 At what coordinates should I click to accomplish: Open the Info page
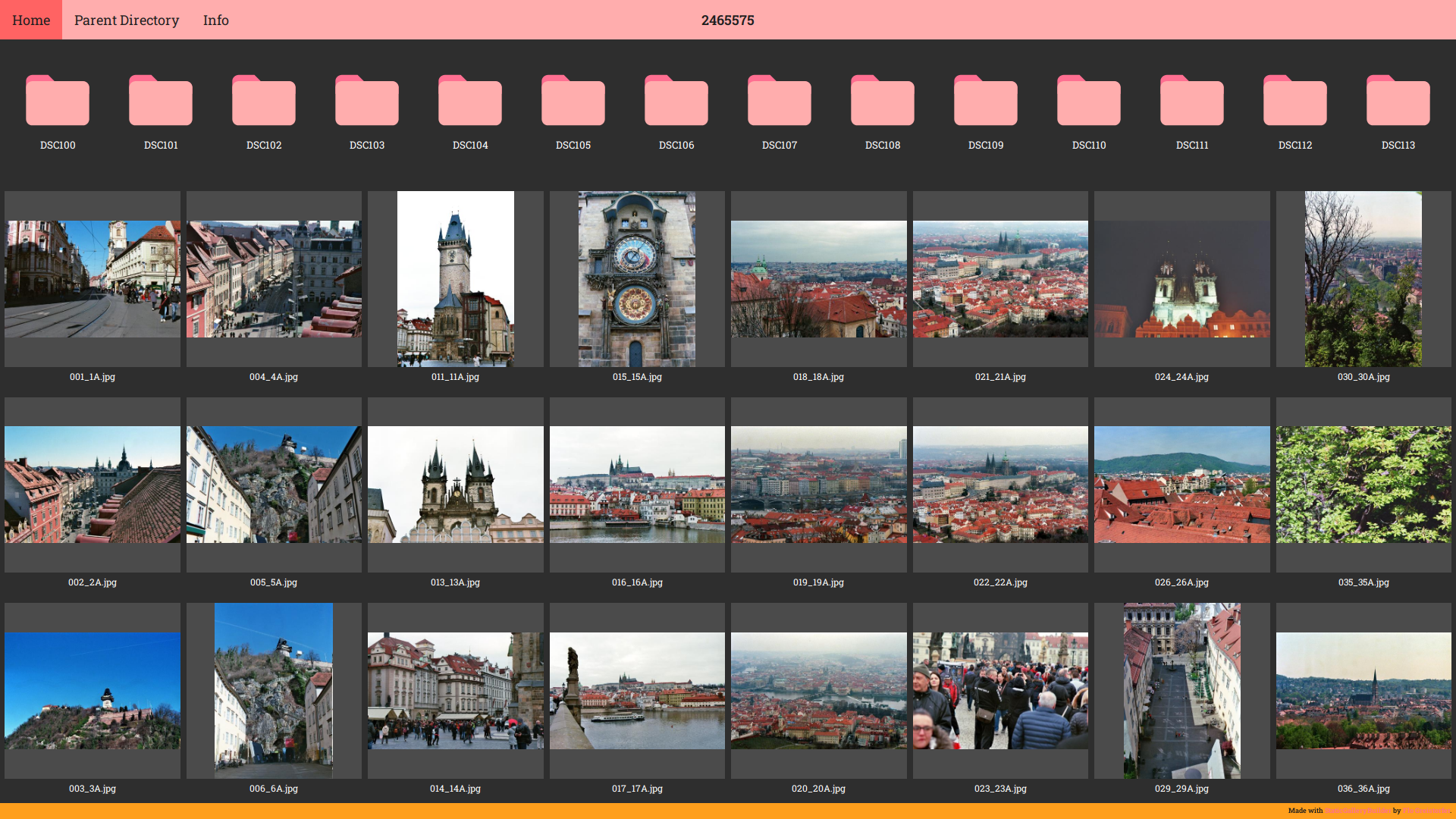pyautogui.click(x=215, y=20)
